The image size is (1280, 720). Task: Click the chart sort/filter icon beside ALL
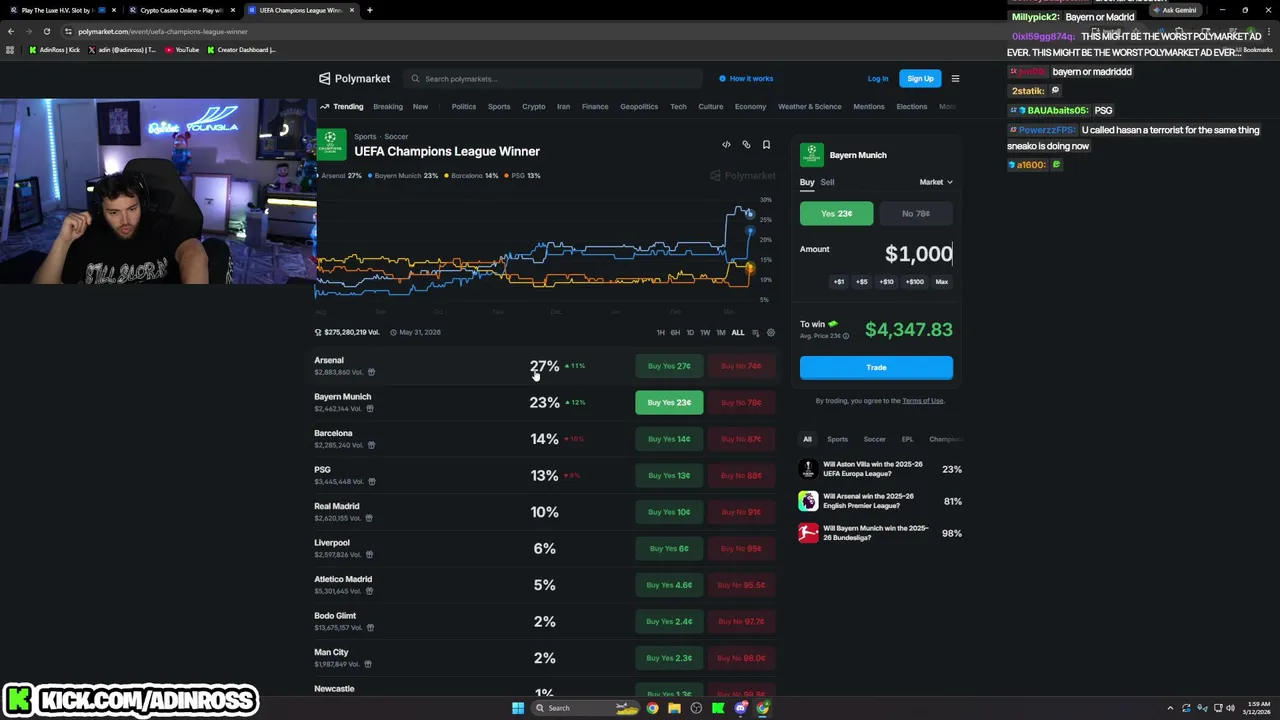click(x=755, y=332)
